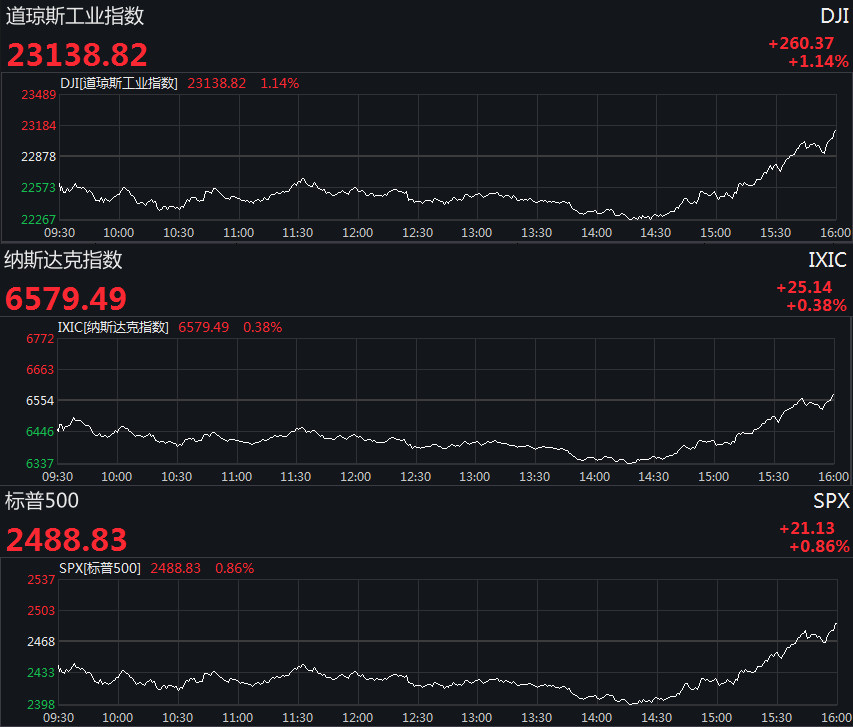Click 6579.49 in the IXIC chart legend
Image resolution: width=853 pixels, height=727 pixels.
[203, 327]
